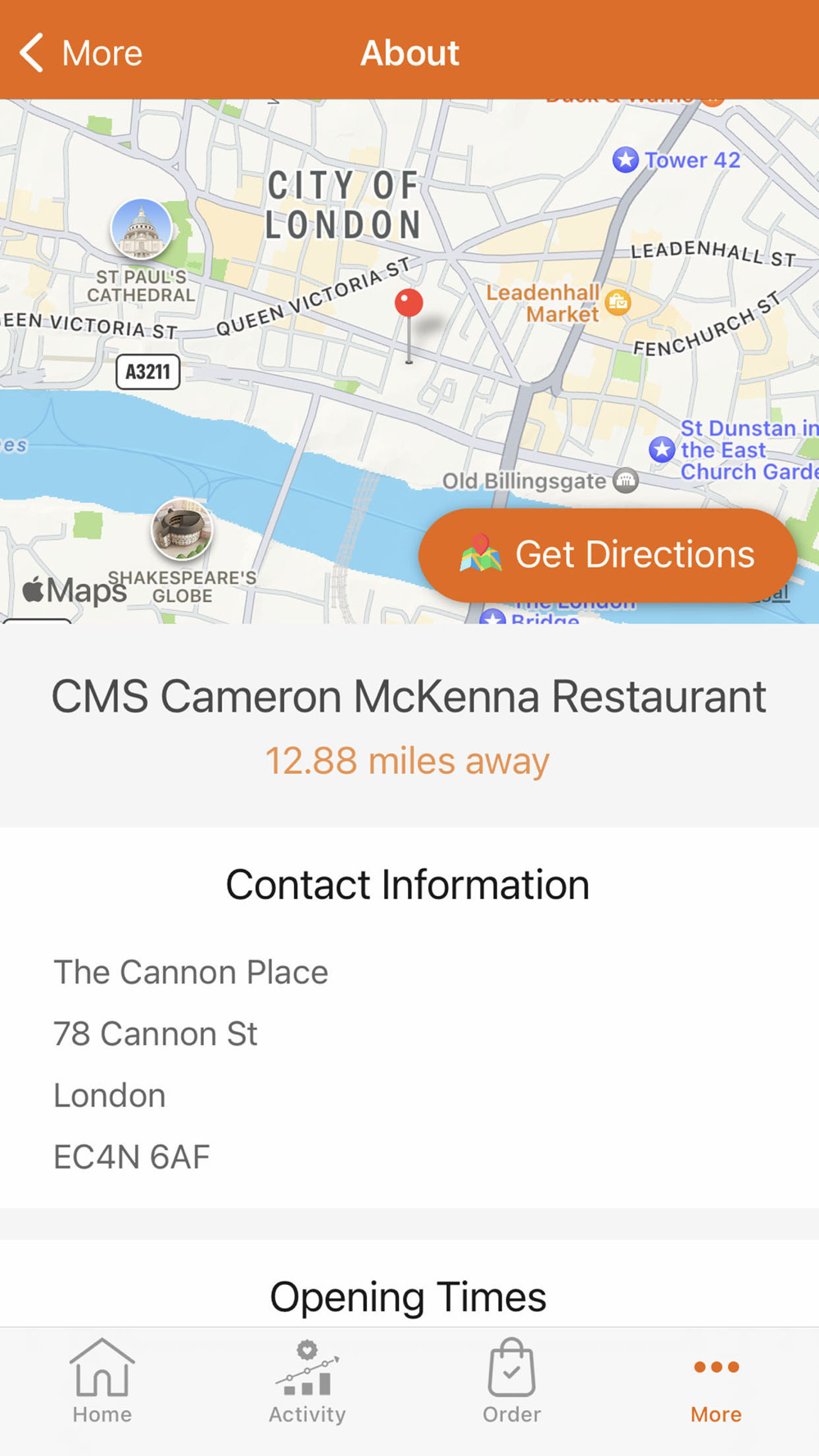This screenshot has width=819, height=1456.
Task: Tap the Tower 42 star marker
Action: 626,159
